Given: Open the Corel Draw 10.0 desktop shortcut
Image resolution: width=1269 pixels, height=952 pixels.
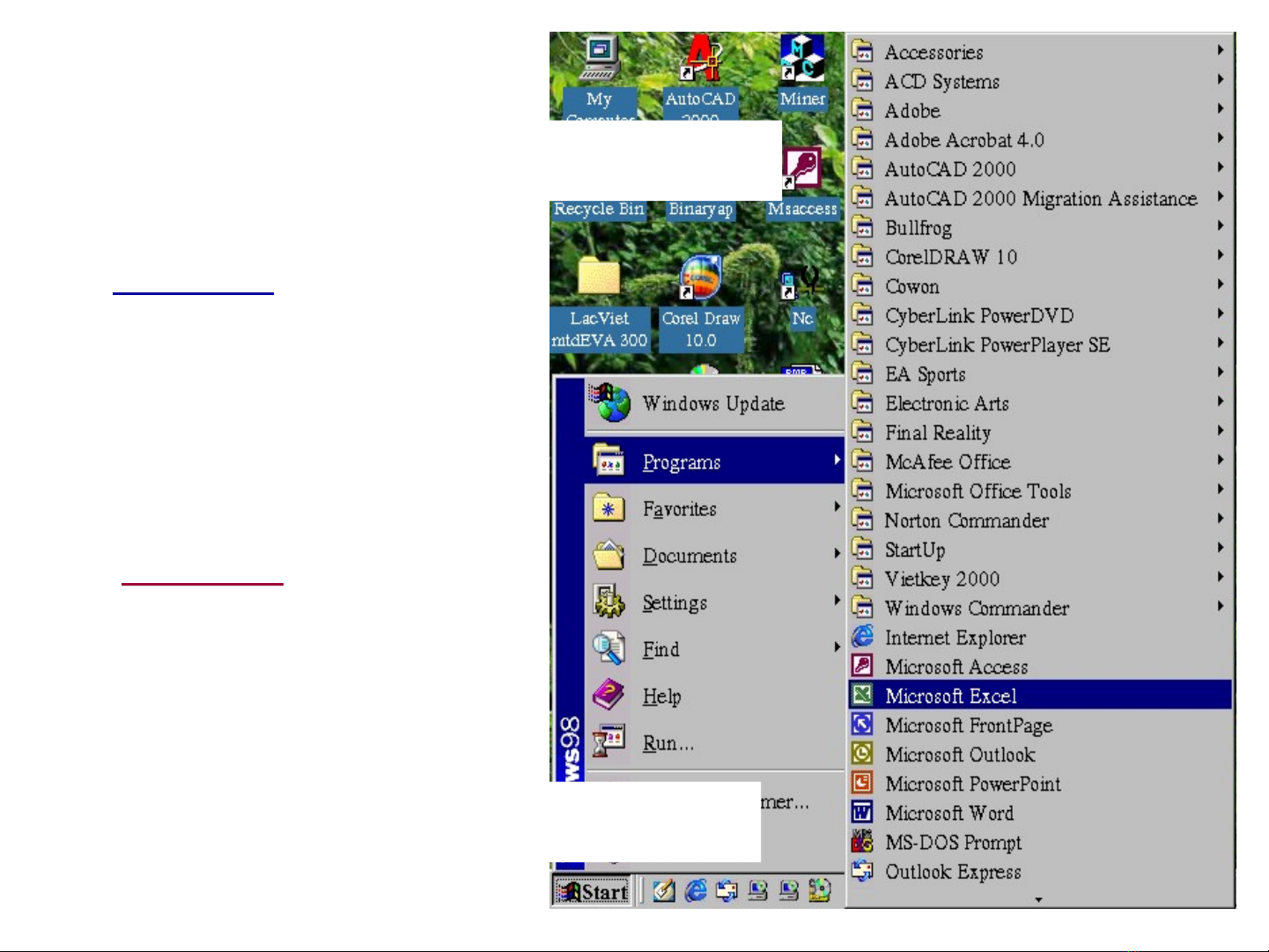Looking at the screenshot, I should (701, 280).
